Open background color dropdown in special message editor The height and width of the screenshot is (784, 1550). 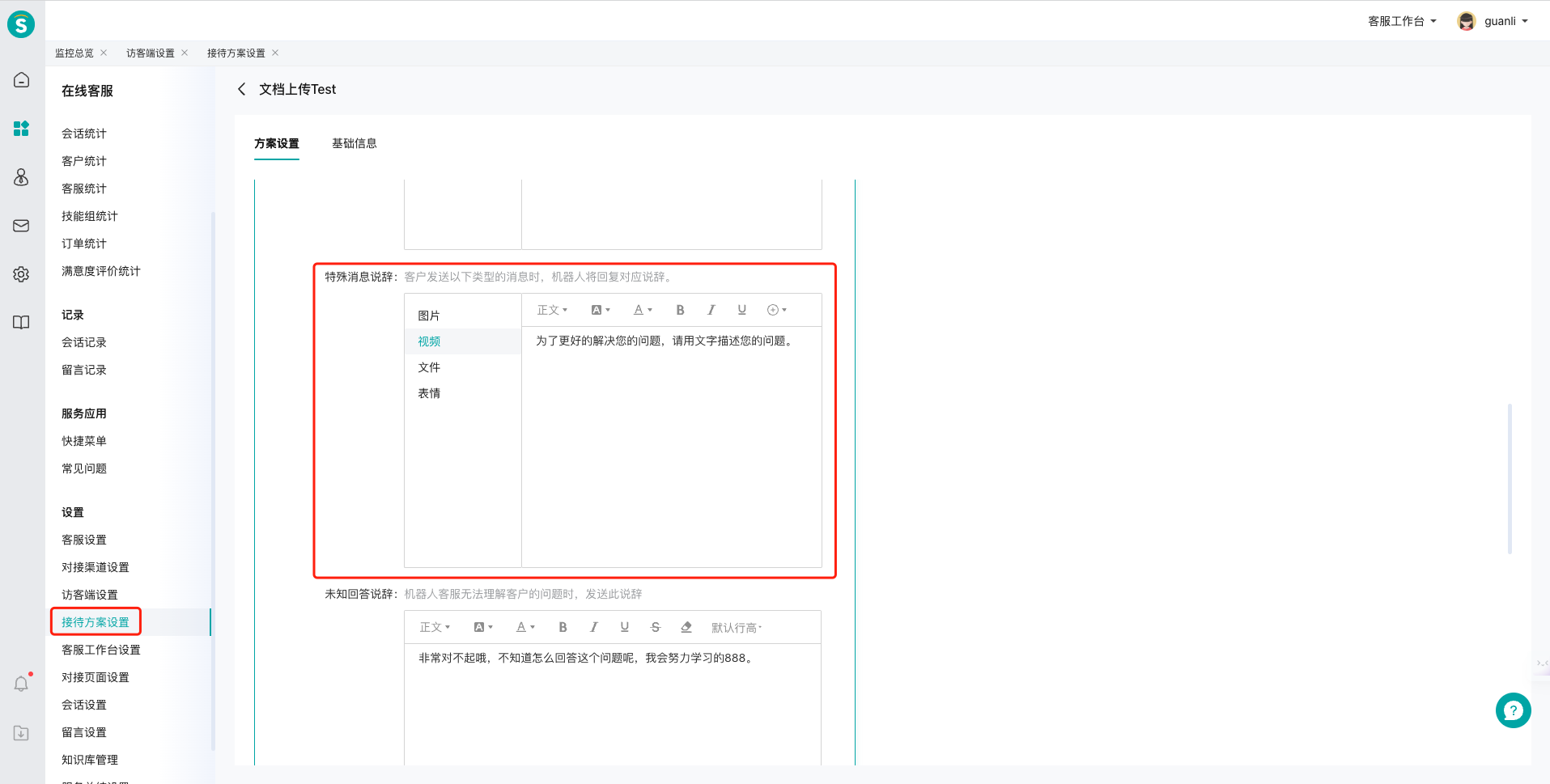[x=600, y=310]
